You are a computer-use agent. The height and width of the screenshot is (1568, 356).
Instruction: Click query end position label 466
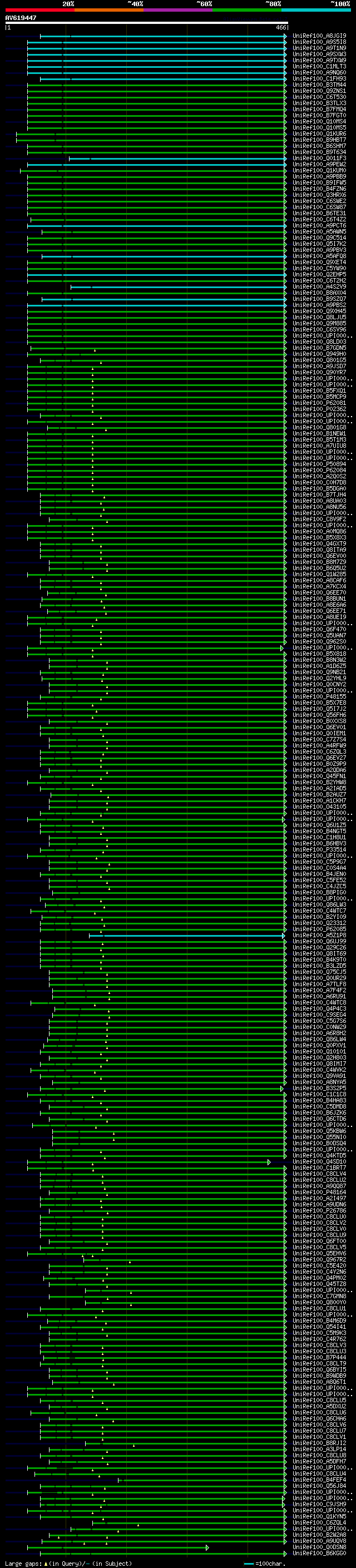[x=281, y=27]
